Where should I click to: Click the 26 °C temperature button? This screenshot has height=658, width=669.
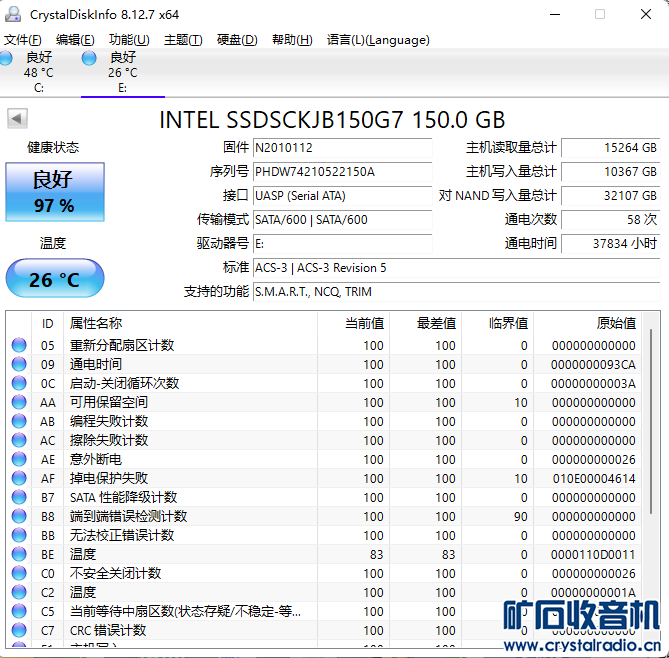pos(54,279)
